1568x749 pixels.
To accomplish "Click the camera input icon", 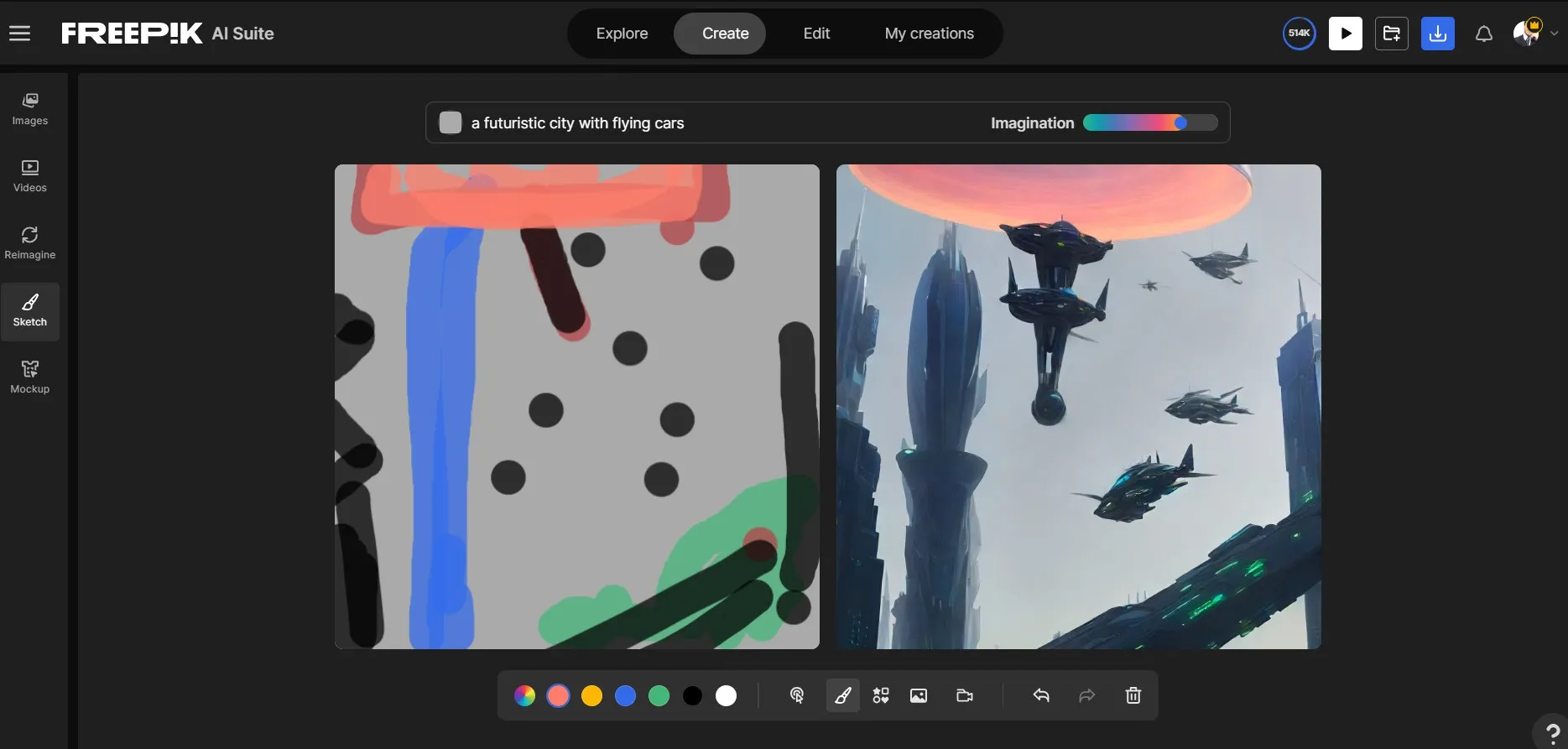I will 965,695.
